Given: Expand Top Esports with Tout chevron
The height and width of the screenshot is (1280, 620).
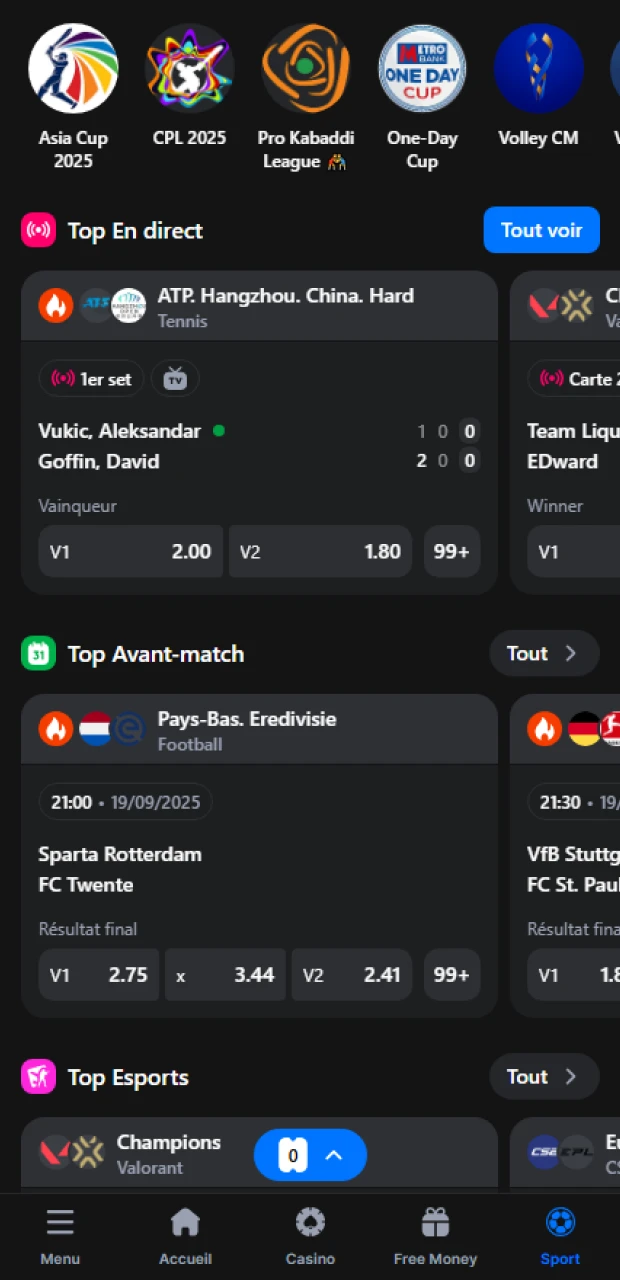Looking at the screenshot, I should (544, 1077).
